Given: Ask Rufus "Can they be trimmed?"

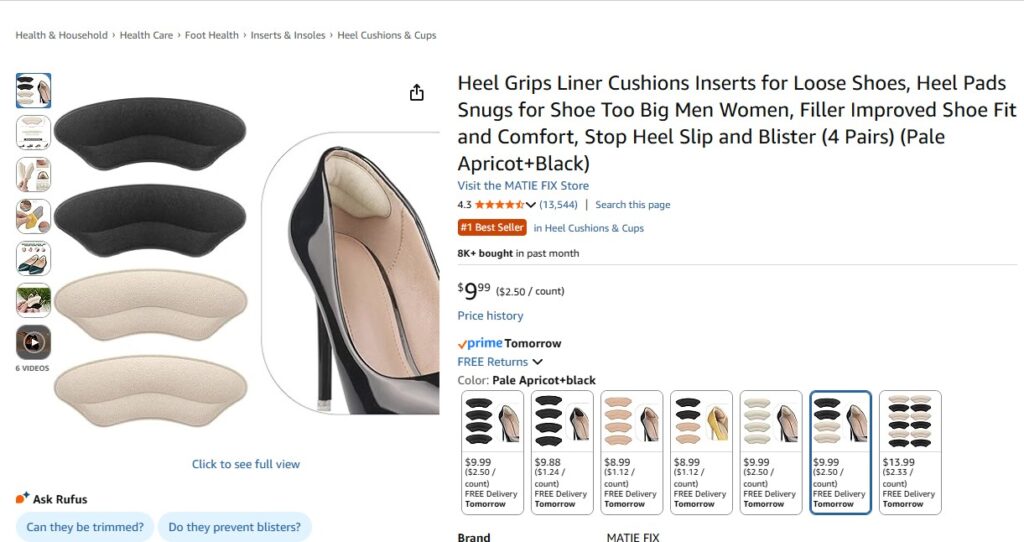Looking at the screenshot, I should [x=84, y=527].
